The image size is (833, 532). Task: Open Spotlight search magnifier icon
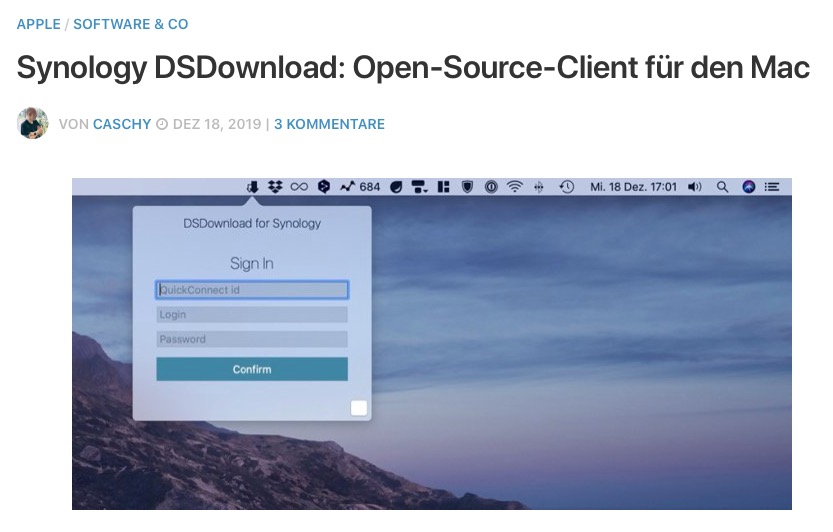pyautogui.click(x=722, y=187)
